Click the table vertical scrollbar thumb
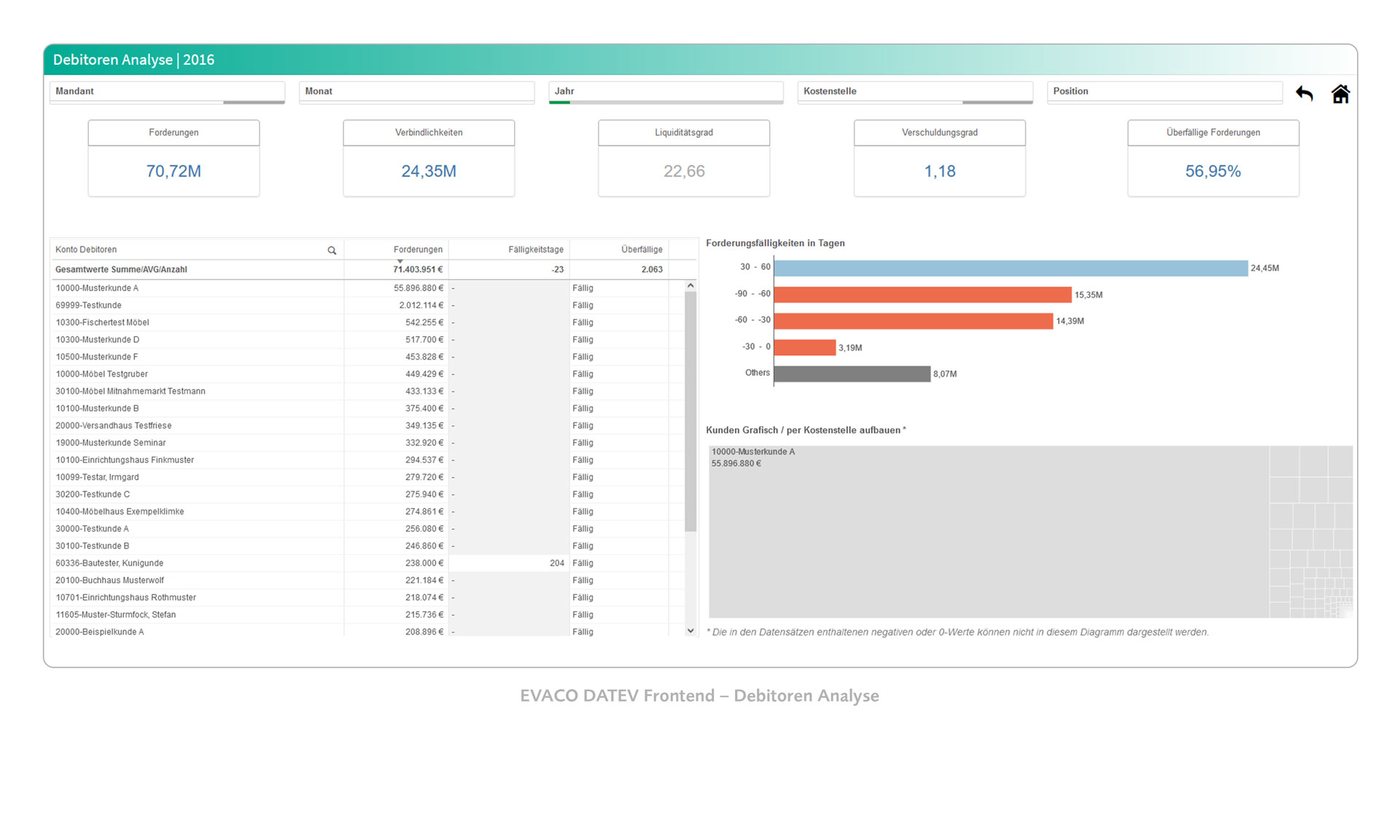The image size is (1400, 840). [691, 412]
